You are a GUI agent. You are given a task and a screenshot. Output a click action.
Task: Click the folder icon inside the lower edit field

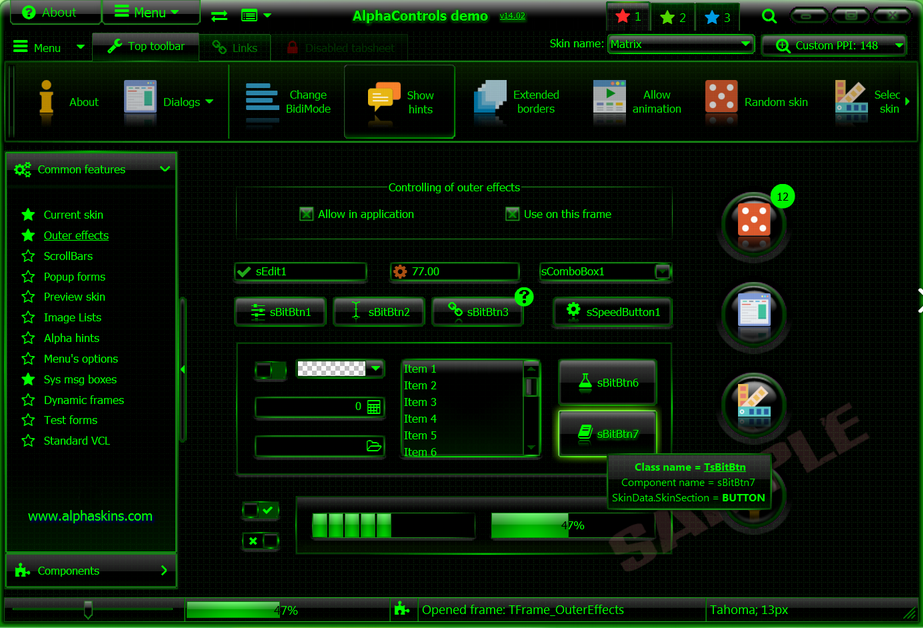(376, 447)
